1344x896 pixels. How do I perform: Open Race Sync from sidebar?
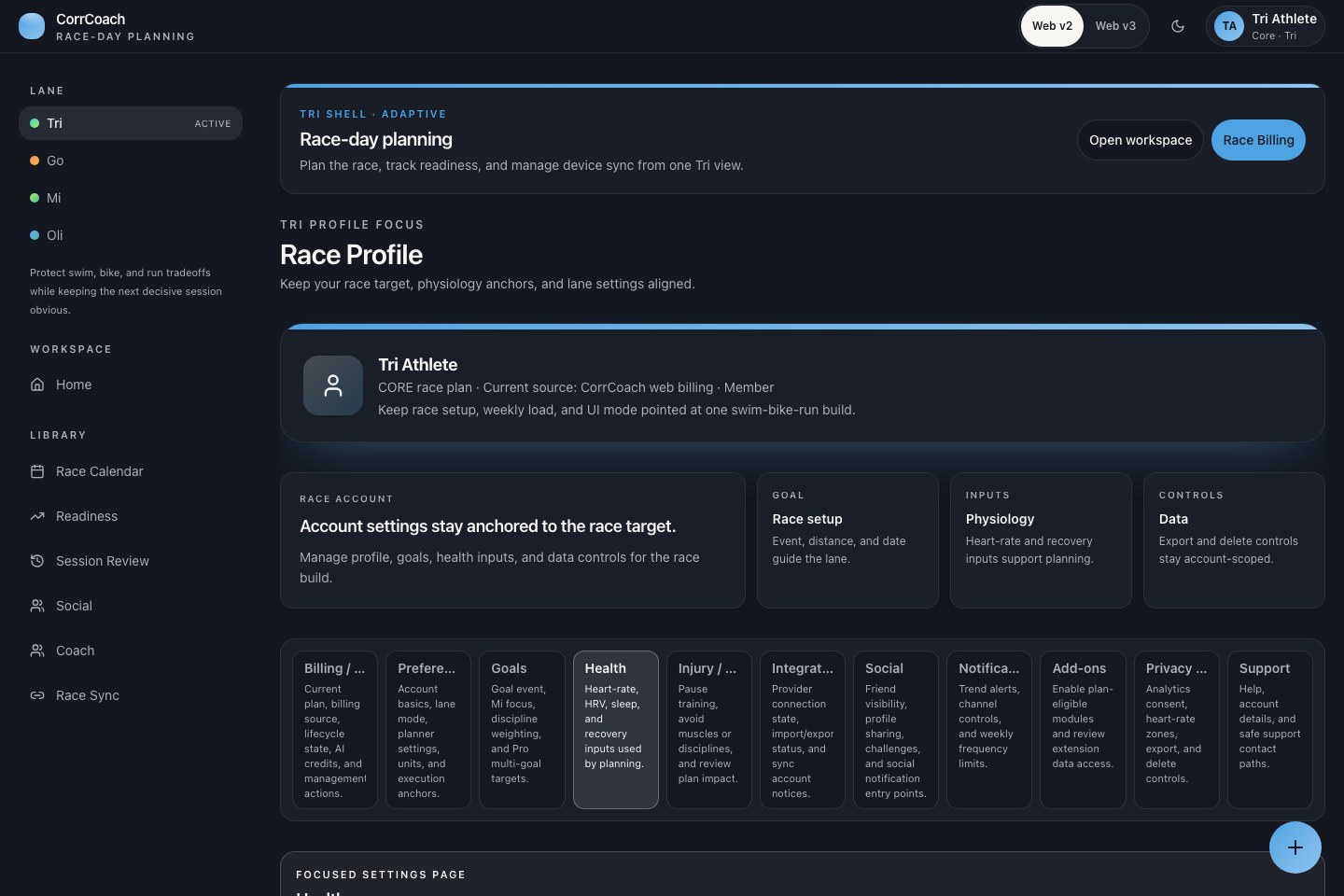coord(131,695)
